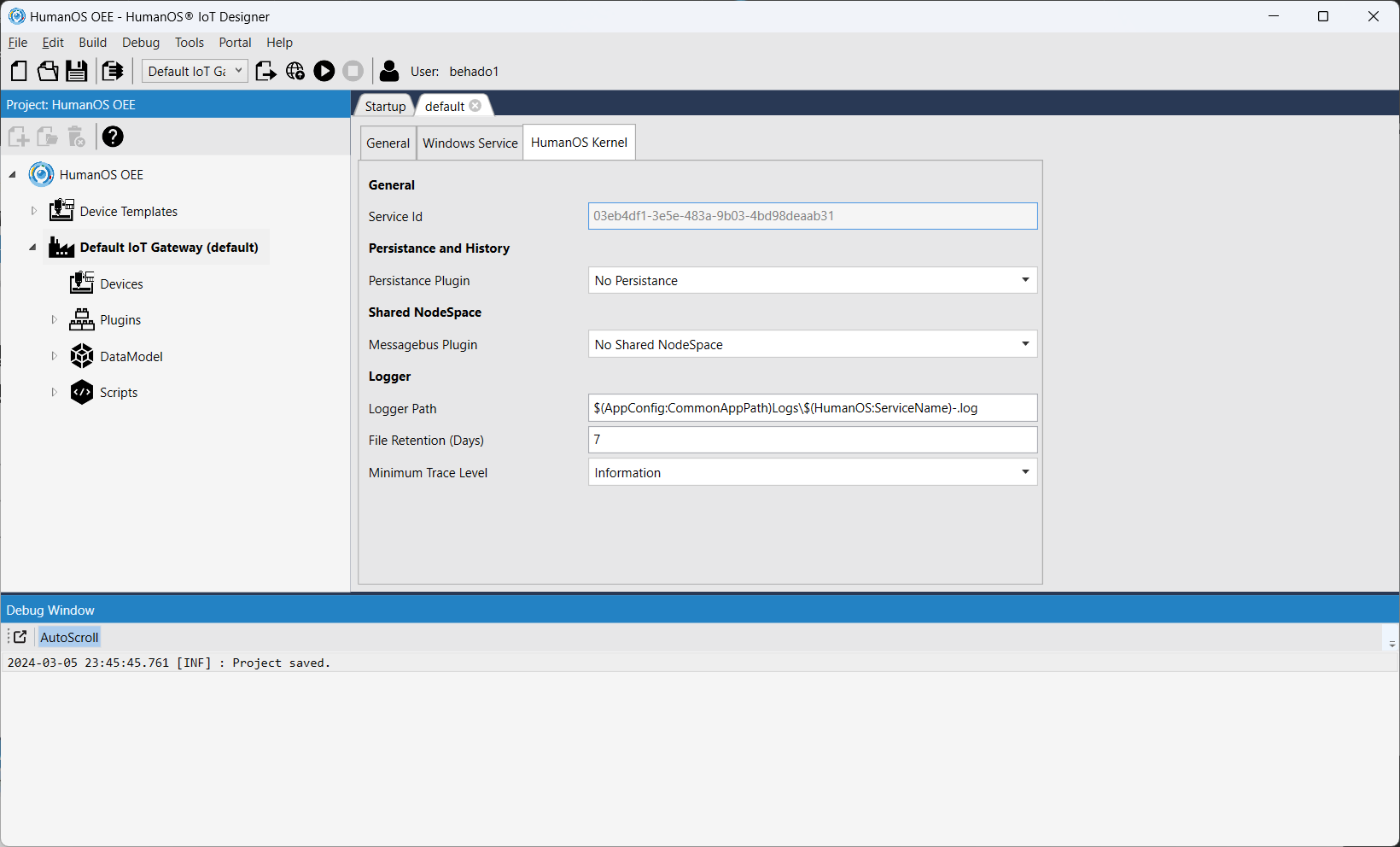
Task: Click the DataModel cube icon
Action: 82,356
